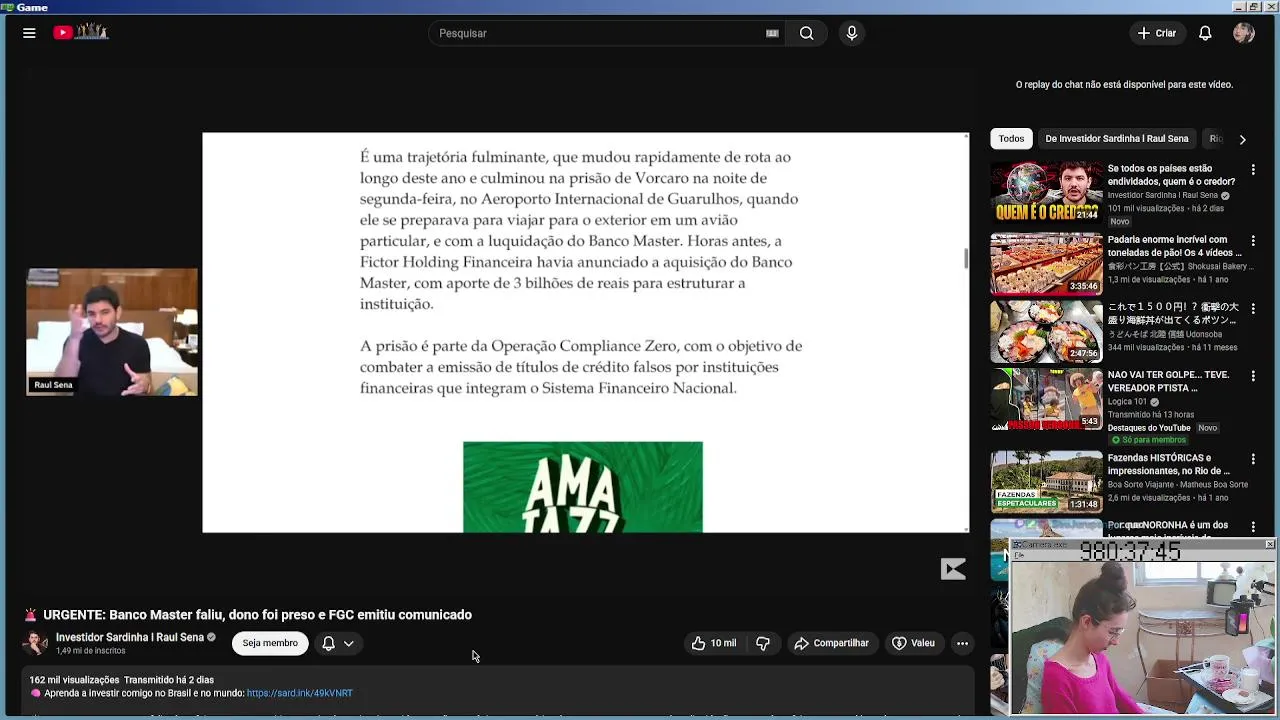Screen dimensions: 1280x720
Task: Open options for 'NAO VAI TER GOLPE' video
Action: (x=1253, y=376)
